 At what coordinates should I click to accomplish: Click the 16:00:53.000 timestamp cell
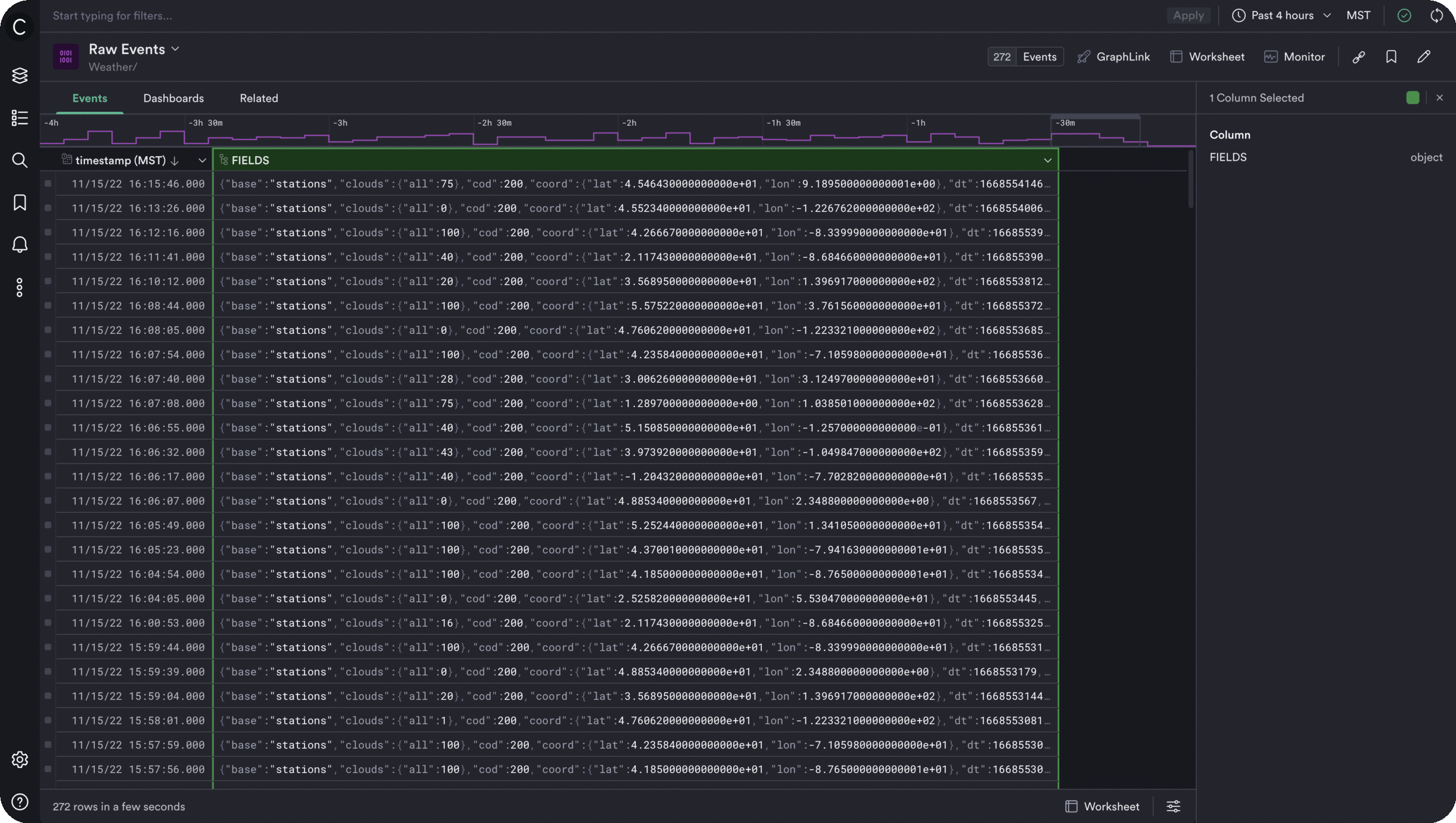coord(138,623)
